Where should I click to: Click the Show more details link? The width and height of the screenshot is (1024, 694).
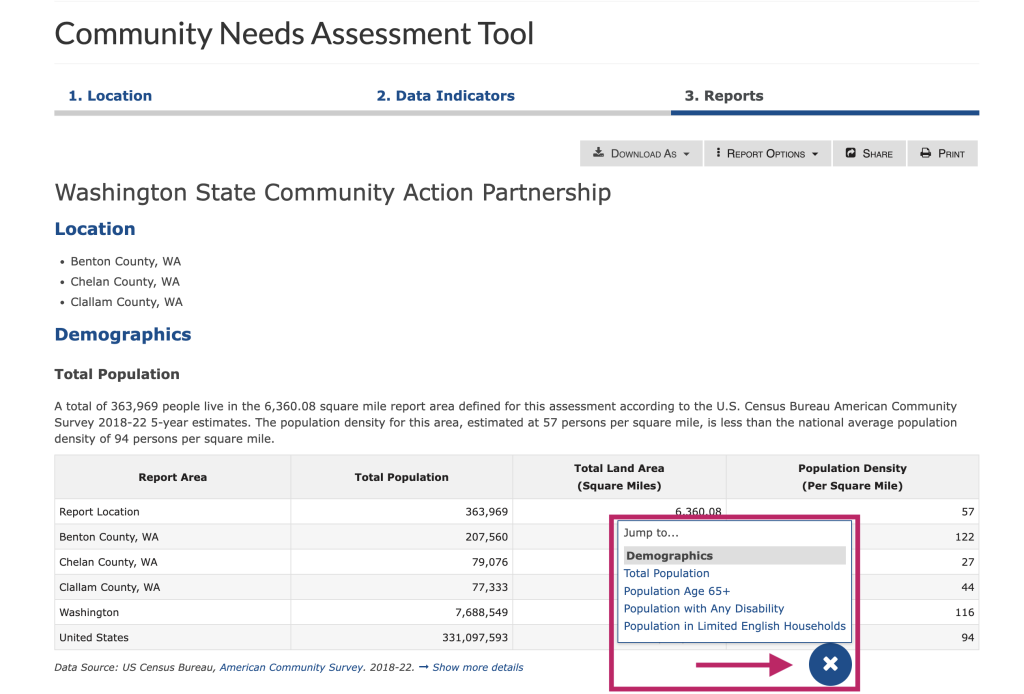pos(478,668)
